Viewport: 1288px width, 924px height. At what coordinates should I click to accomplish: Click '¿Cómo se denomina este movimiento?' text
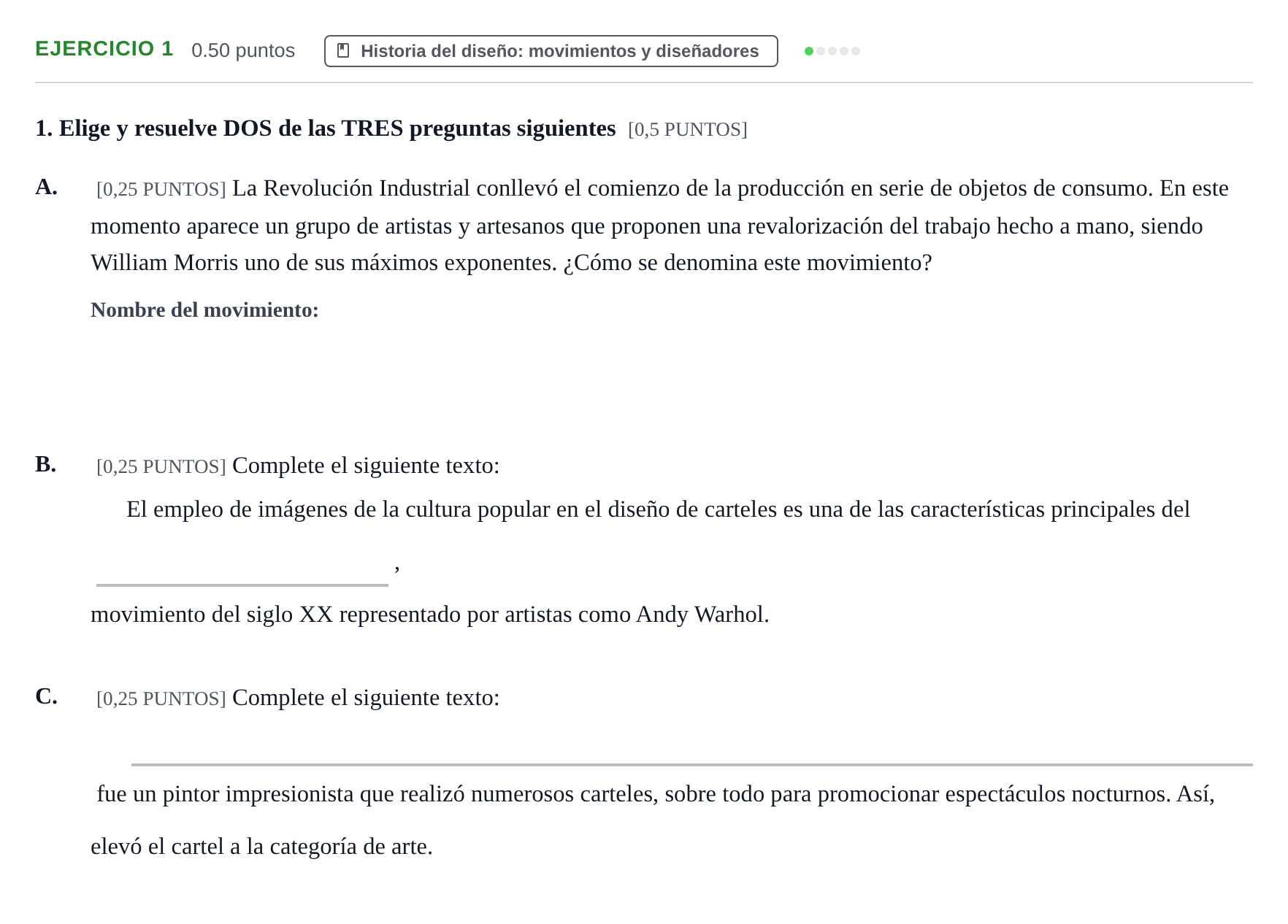(748, 263)
